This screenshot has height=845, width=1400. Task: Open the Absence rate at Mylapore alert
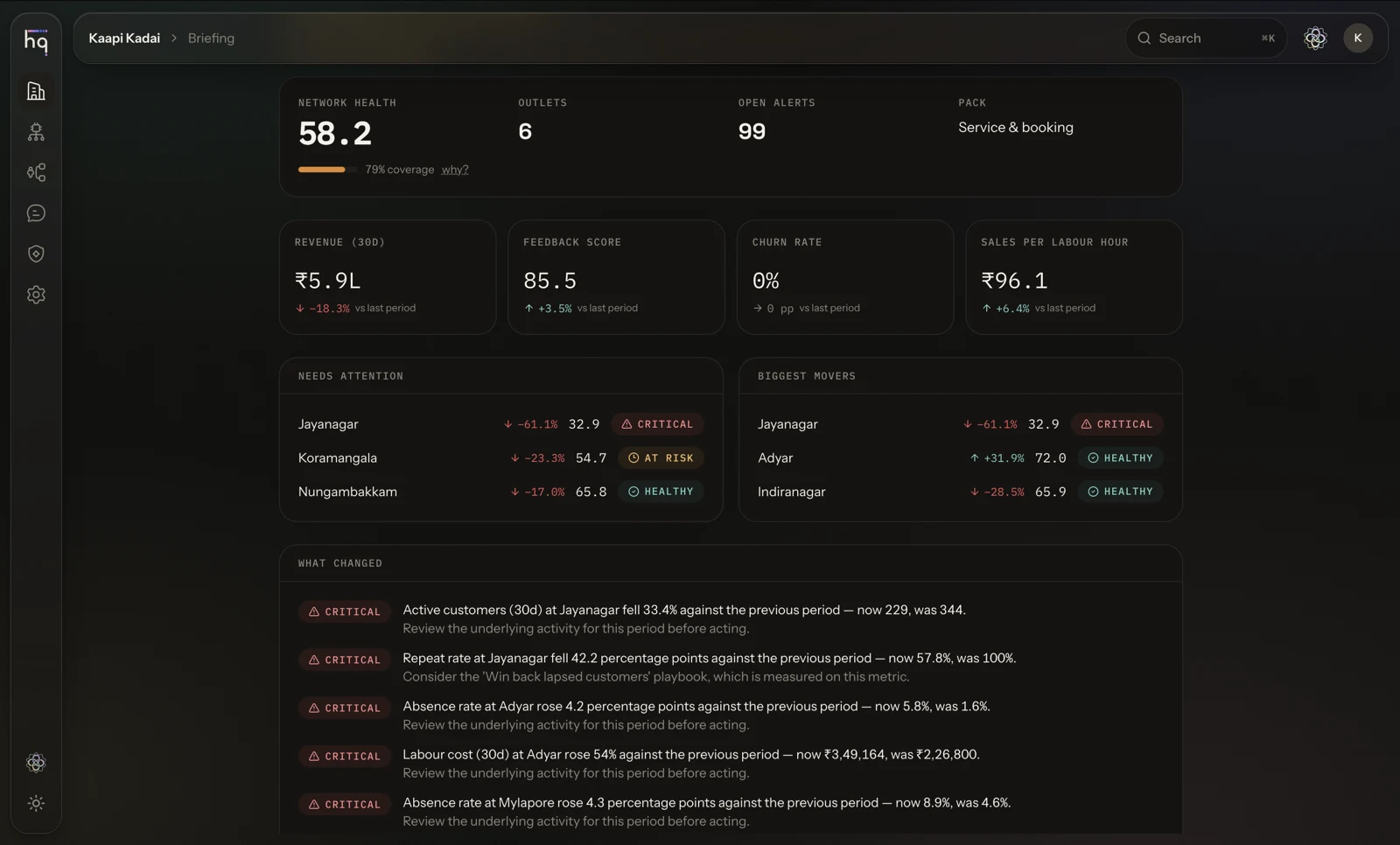[731, 811]
